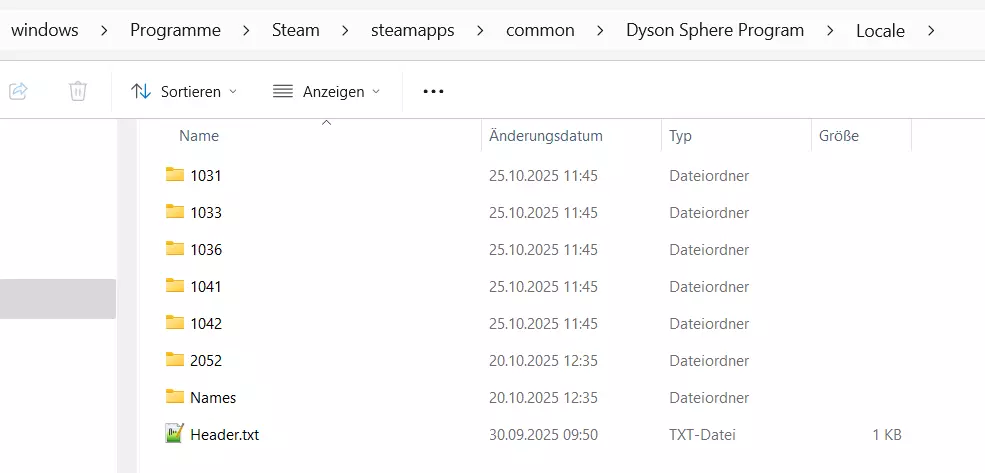The height and width of the screenshot is (473, 985).
Task: Click the Delete trash can icon
Action: click(x=78, y=91)
